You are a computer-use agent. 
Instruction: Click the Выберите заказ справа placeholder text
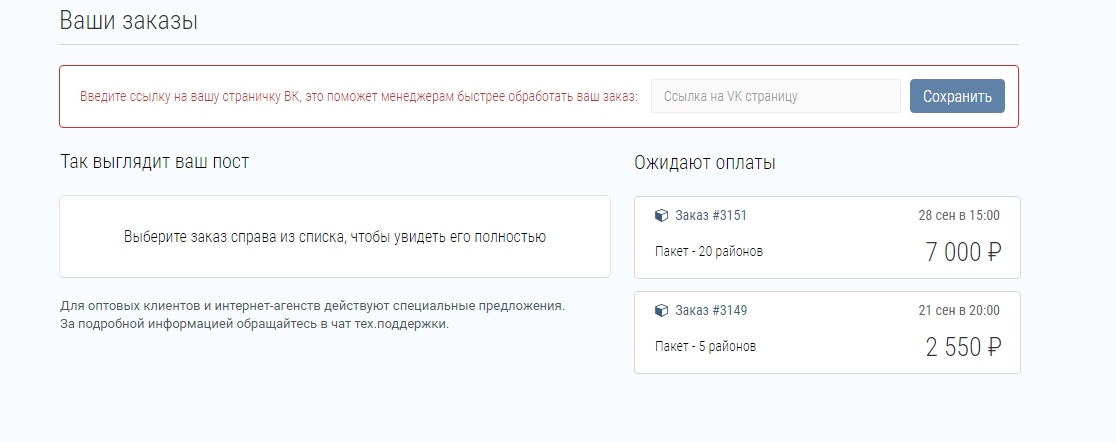pyautogui.click(x=335, y=237)
